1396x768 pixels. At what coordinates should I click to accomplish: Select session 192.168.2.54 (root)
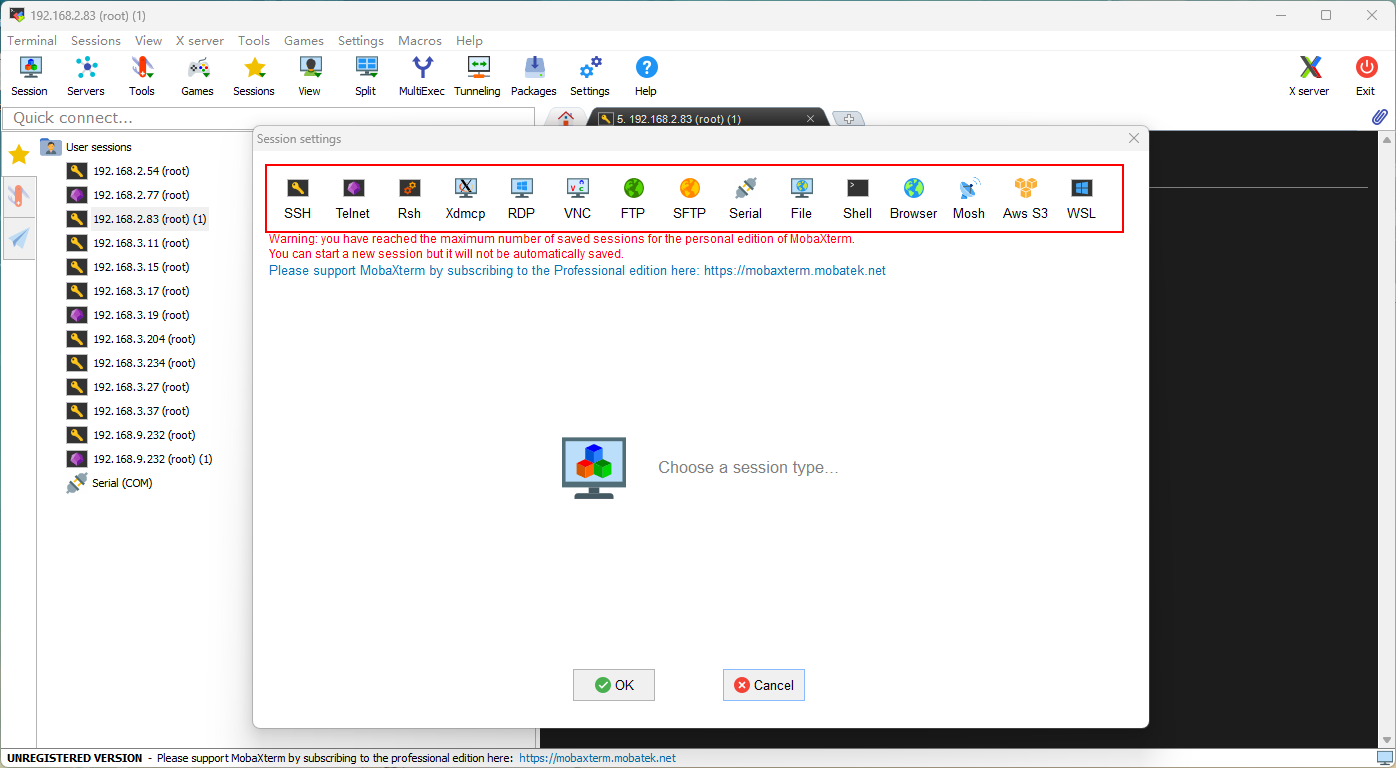pos(128,171)
